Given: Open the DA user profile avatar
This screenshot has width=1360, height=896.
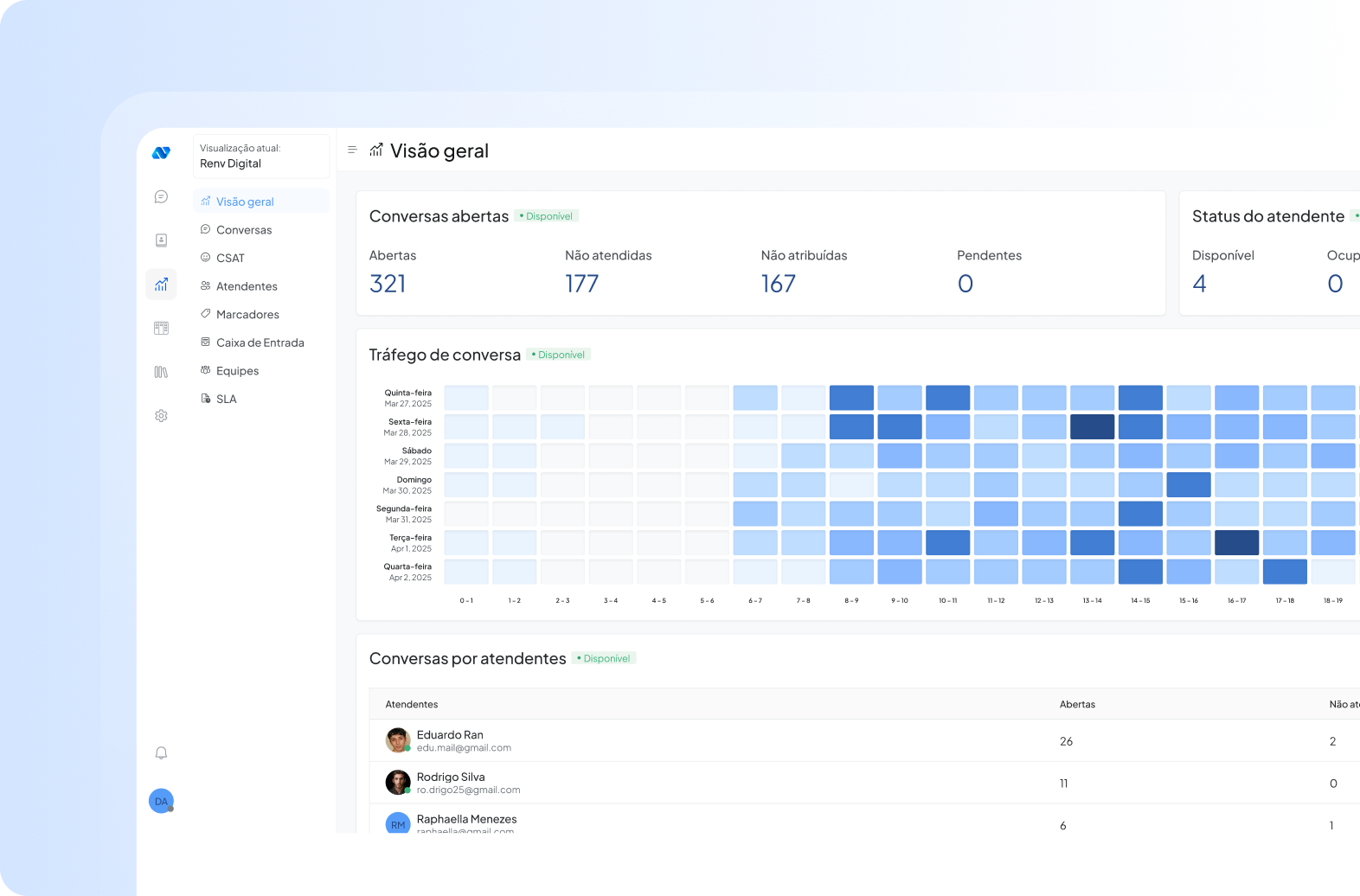Looking at the screenshot, I should (161, 801).
